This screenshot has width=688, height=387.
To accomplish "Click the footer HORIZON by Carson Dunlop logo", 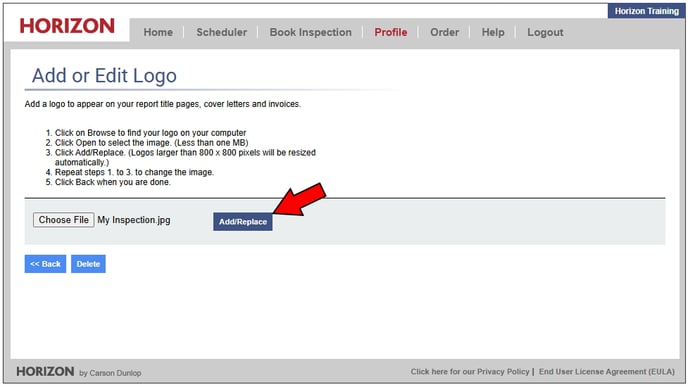I will pos(79,372).
